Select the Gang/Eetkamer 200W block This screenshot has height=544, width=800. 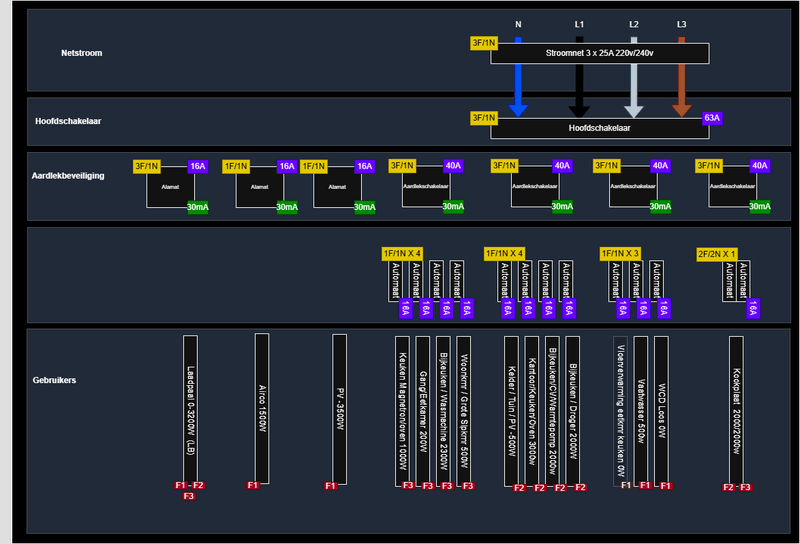point(422,411)
